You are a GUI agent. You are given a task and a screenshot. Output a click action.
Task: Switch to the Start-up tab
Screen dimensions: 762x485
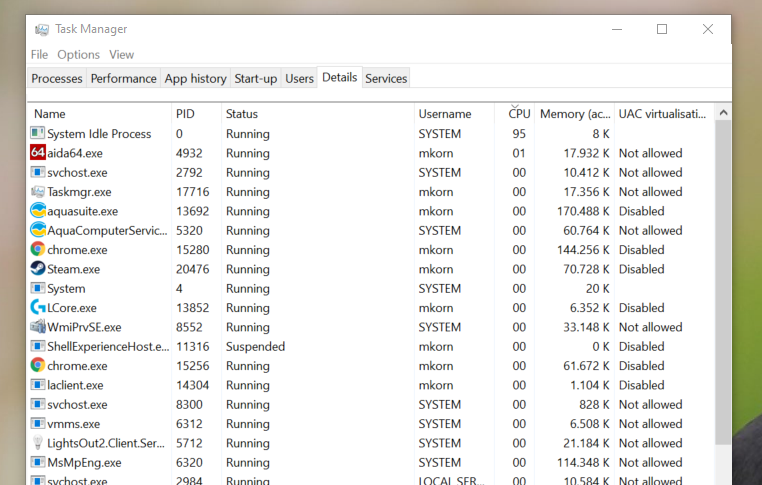click(x=256, y=78)
